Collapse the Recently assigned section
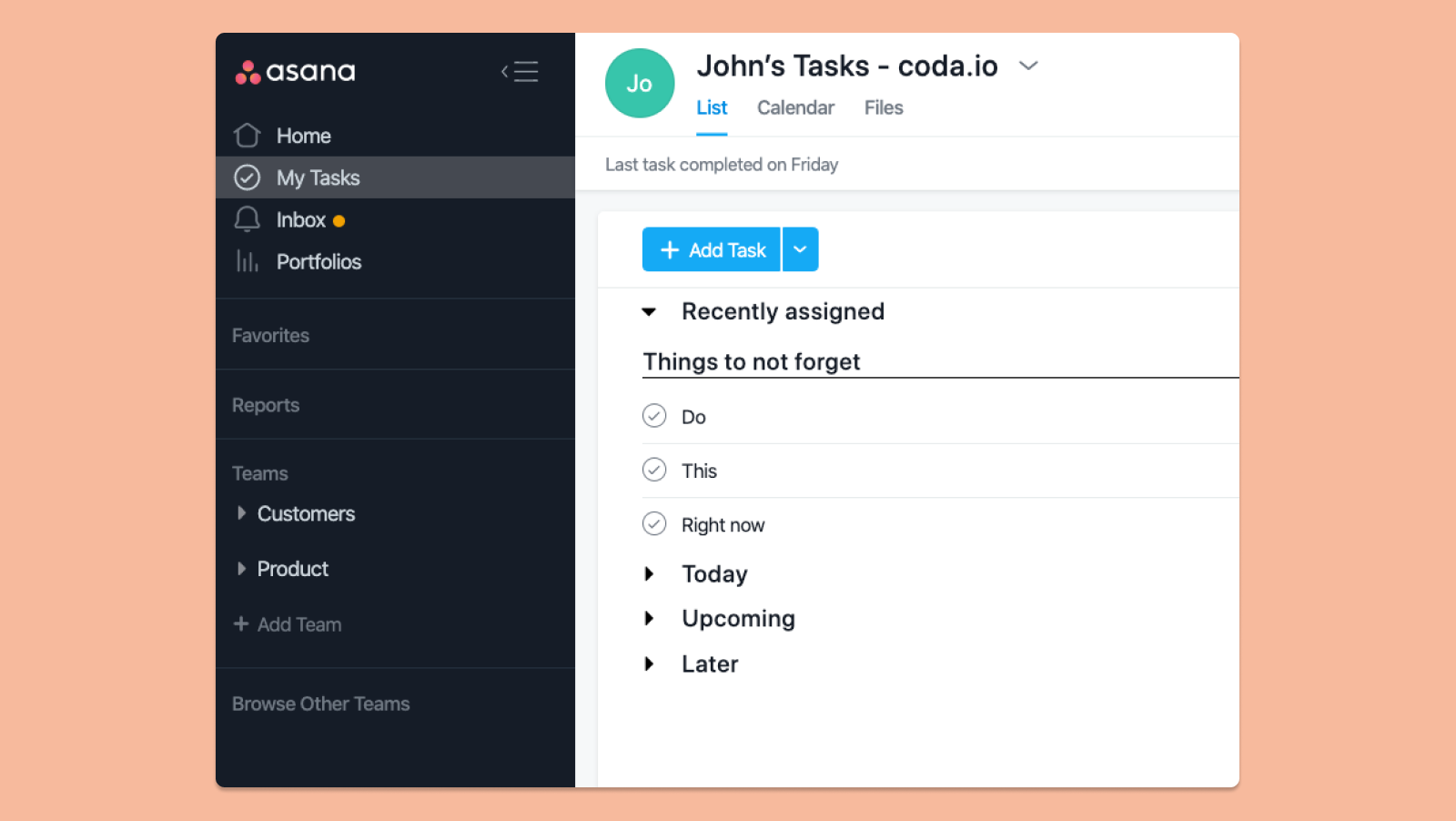Screen dimensions: 1456x821 click(650, 311)
